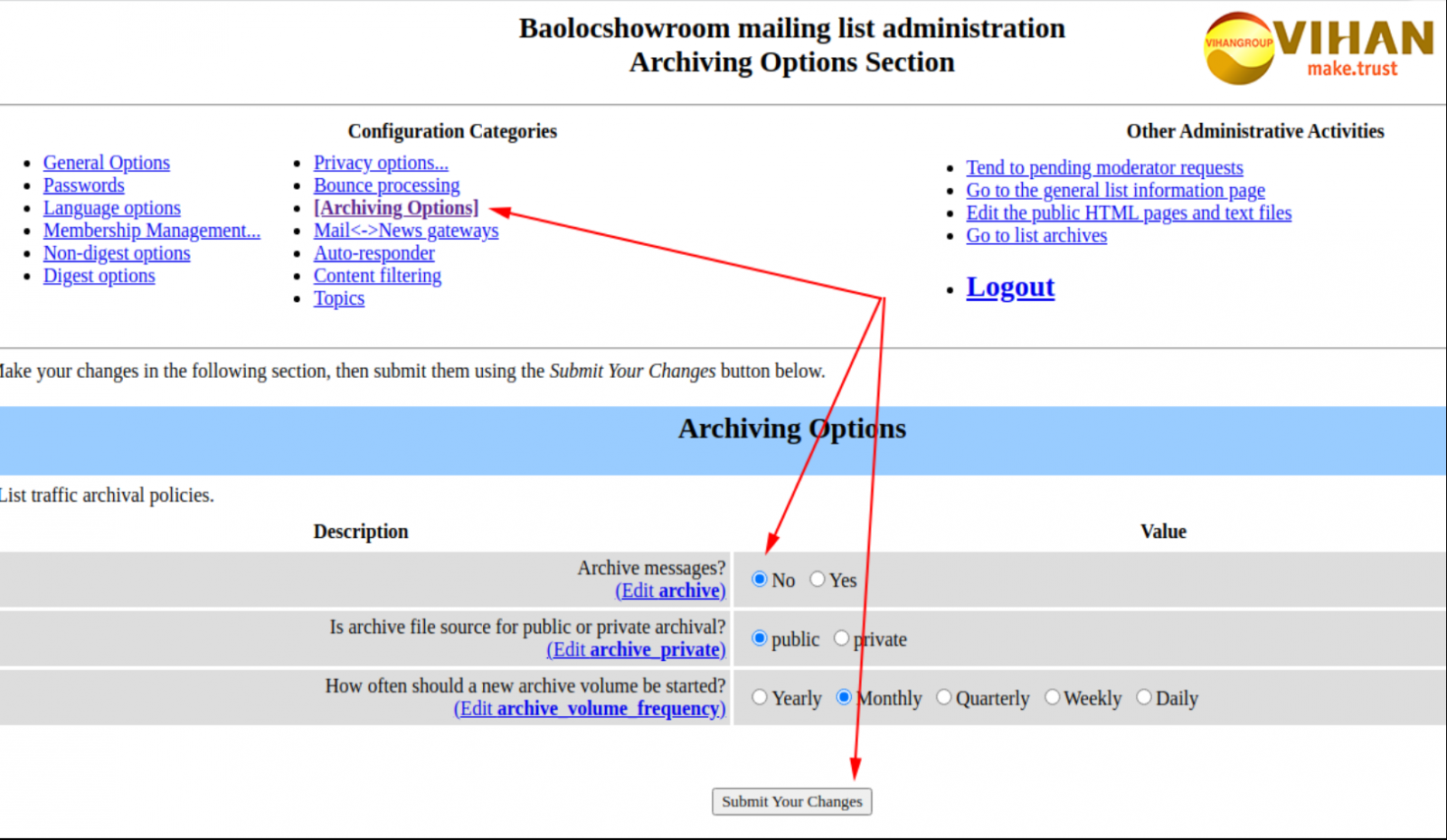Open Privacy options category
The width and height of the screenshot is (1447, 840).
point(380,163)
